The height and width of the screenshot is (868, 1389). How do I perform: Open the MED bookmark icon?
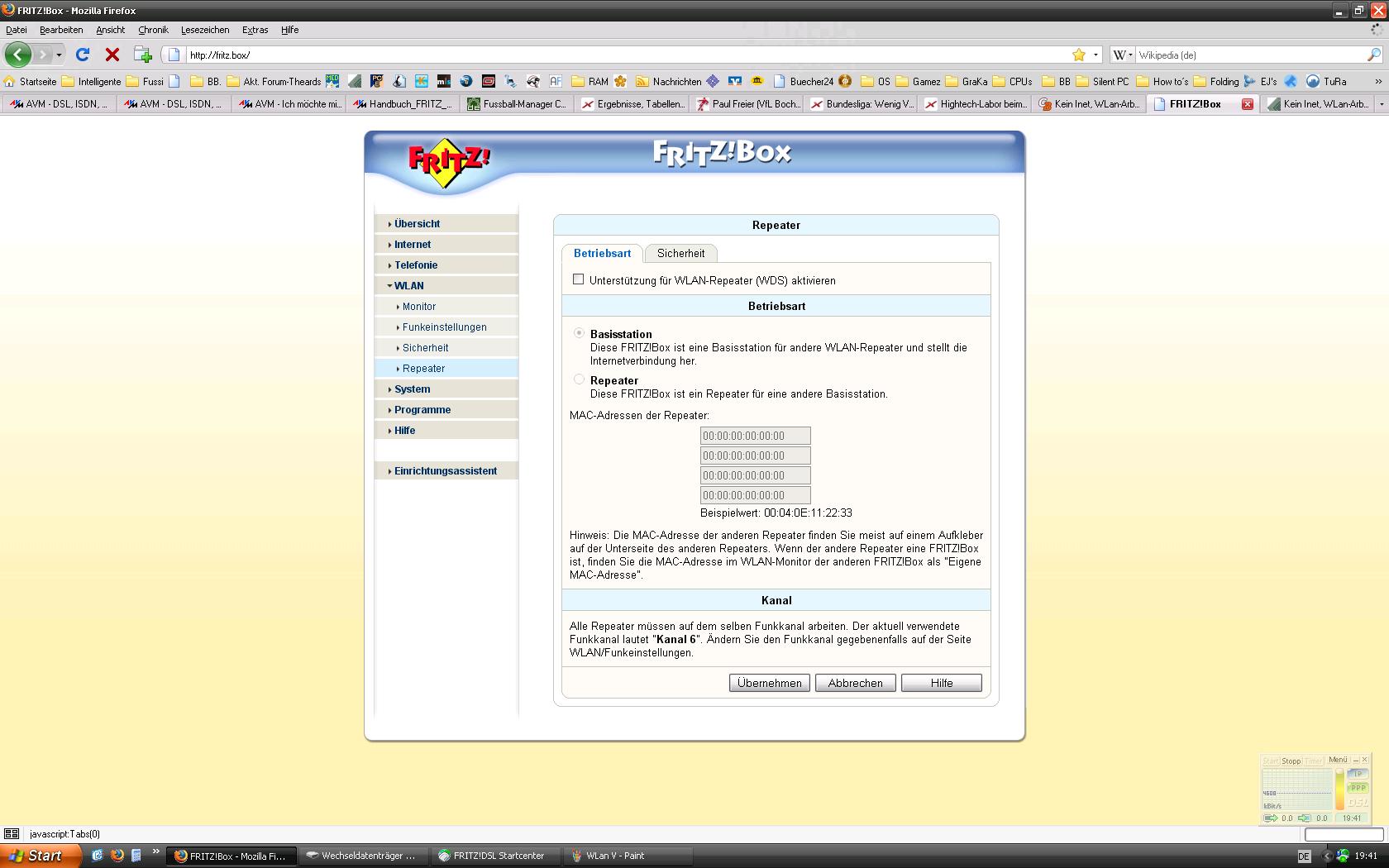click(x=332, y=81)
